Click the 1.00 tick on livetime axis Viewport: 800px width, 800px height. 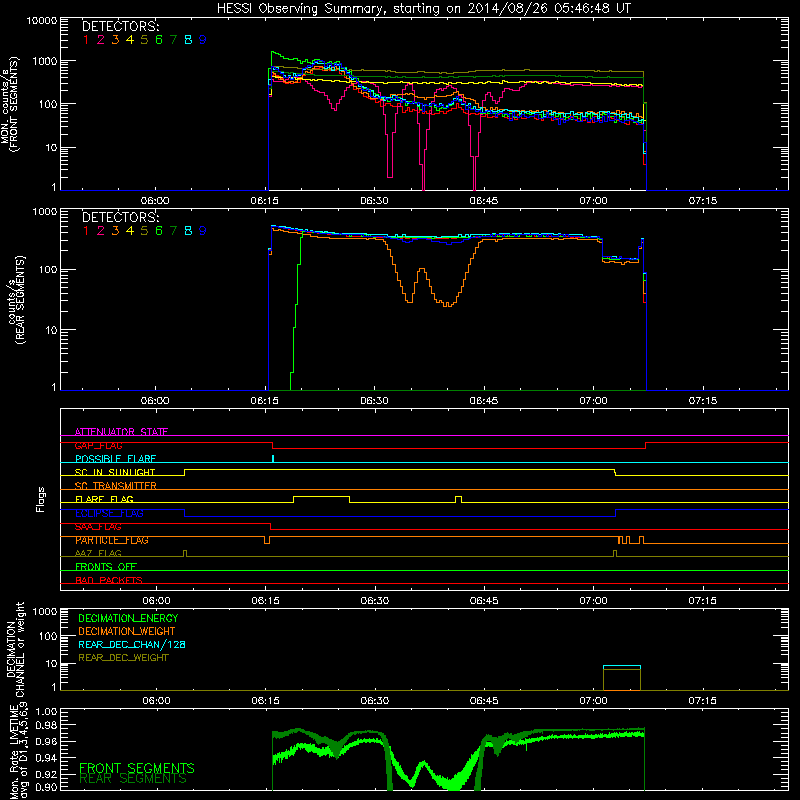pyautogui.click(x=47, y=711)
